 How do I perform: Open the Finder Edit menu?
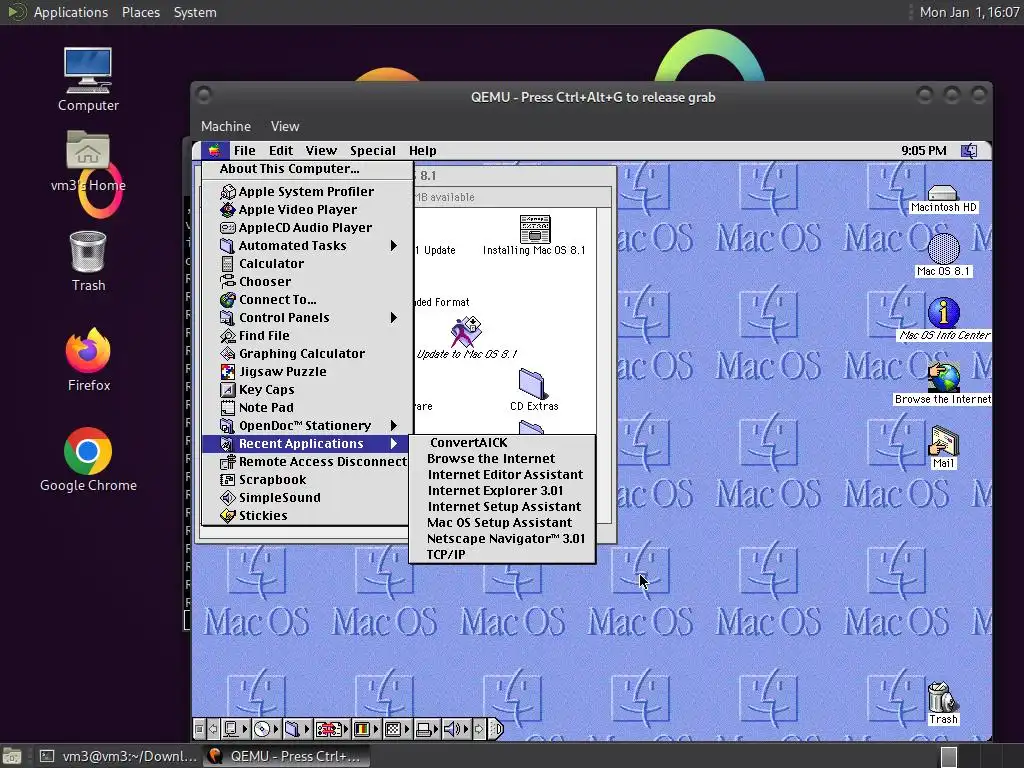(x=281, y=151)
